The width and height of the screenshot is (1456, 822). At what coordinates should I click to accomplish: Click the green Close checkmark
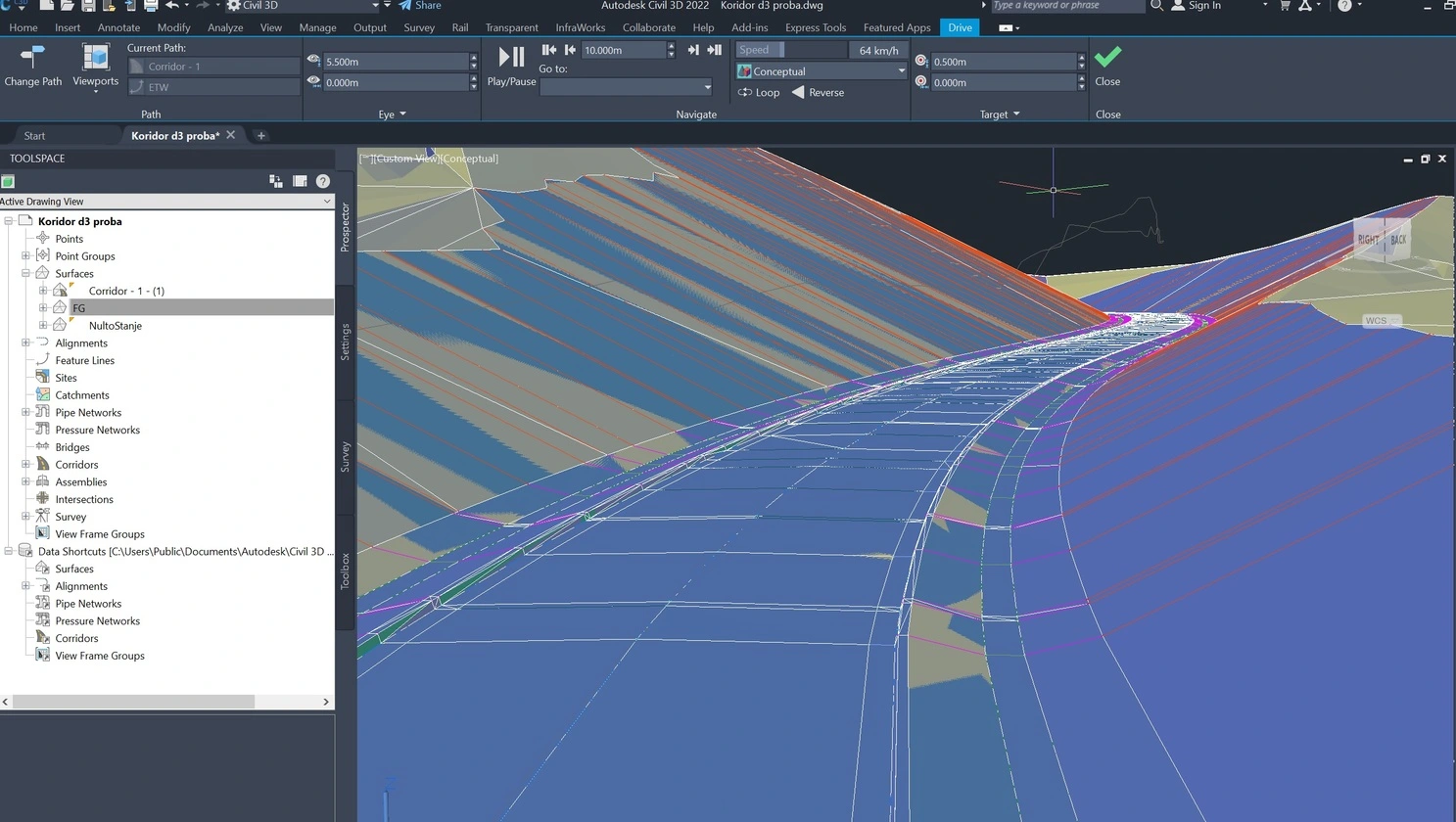1107,59
